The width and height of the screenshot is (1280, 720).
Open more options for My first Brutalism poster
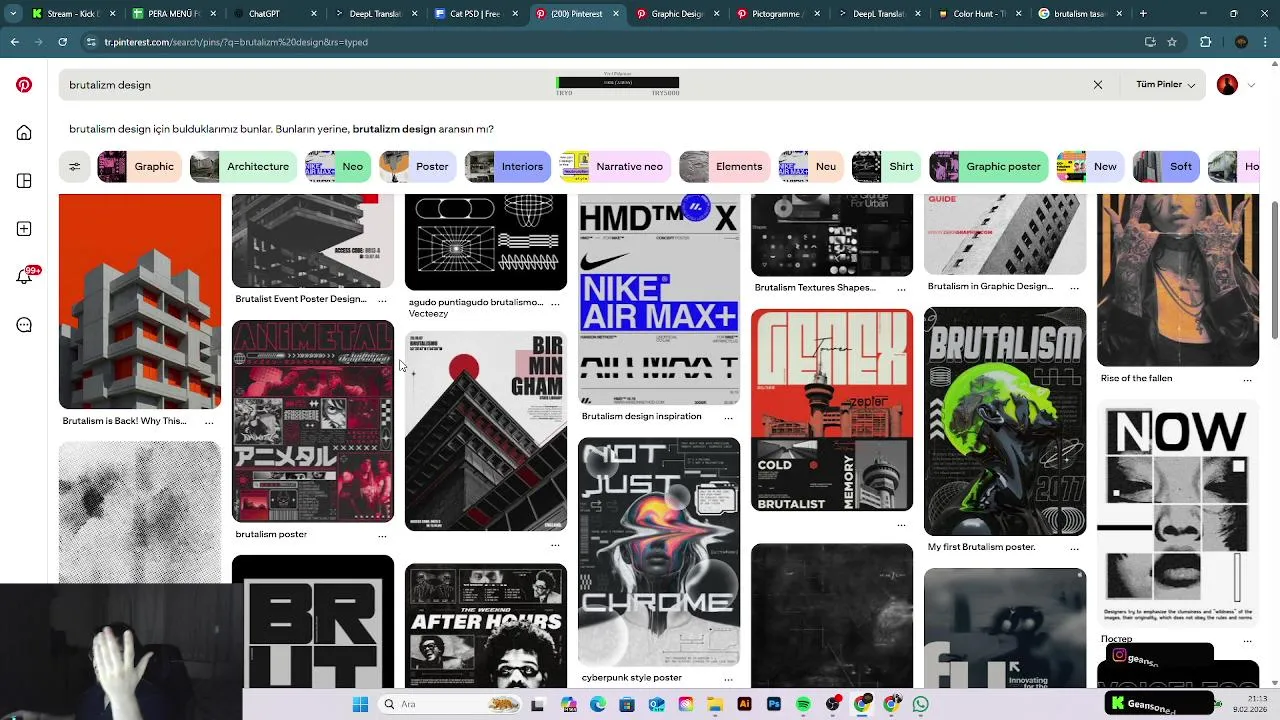[x=1074, y=548]
